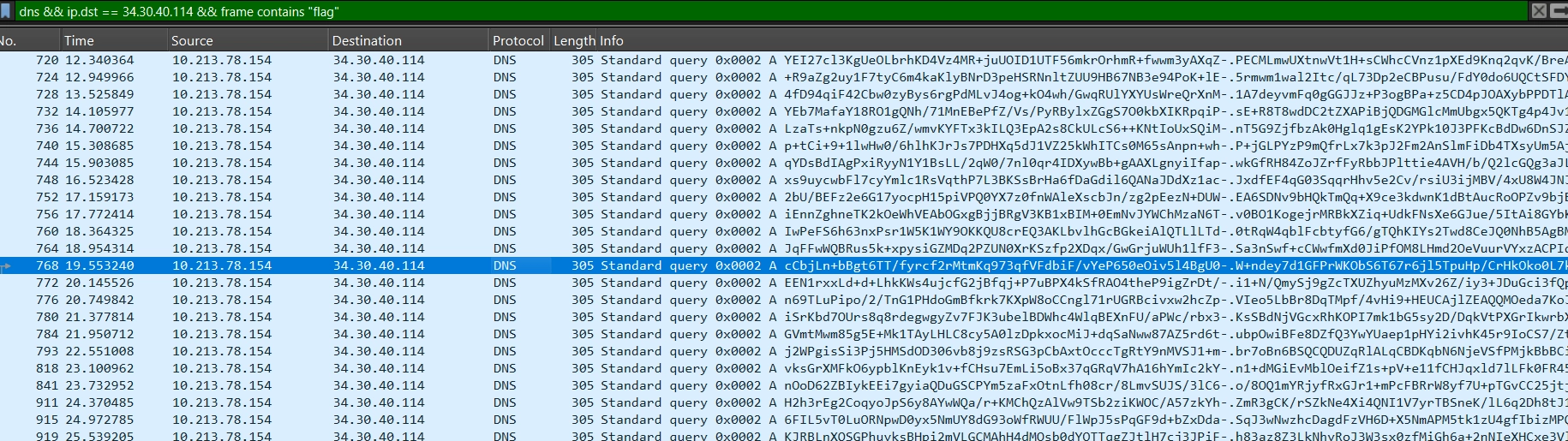The height and width of the screenshot is (441, 1568).
Task: Sort by the Info column header
Action: (x=1083, y=40)
